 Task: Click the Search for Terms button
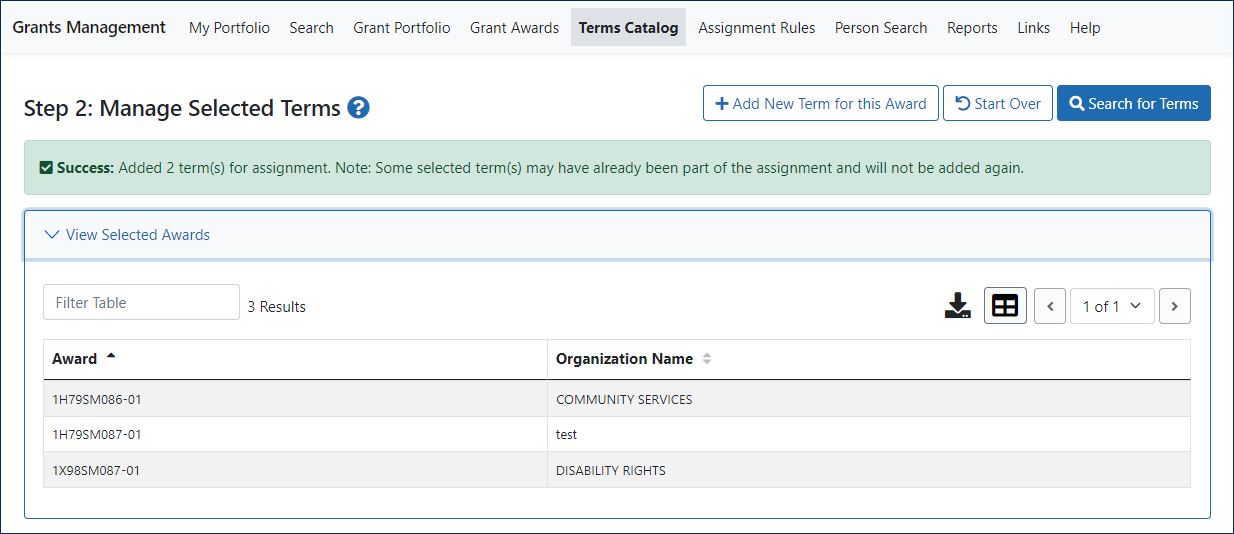click(1133, 103)
